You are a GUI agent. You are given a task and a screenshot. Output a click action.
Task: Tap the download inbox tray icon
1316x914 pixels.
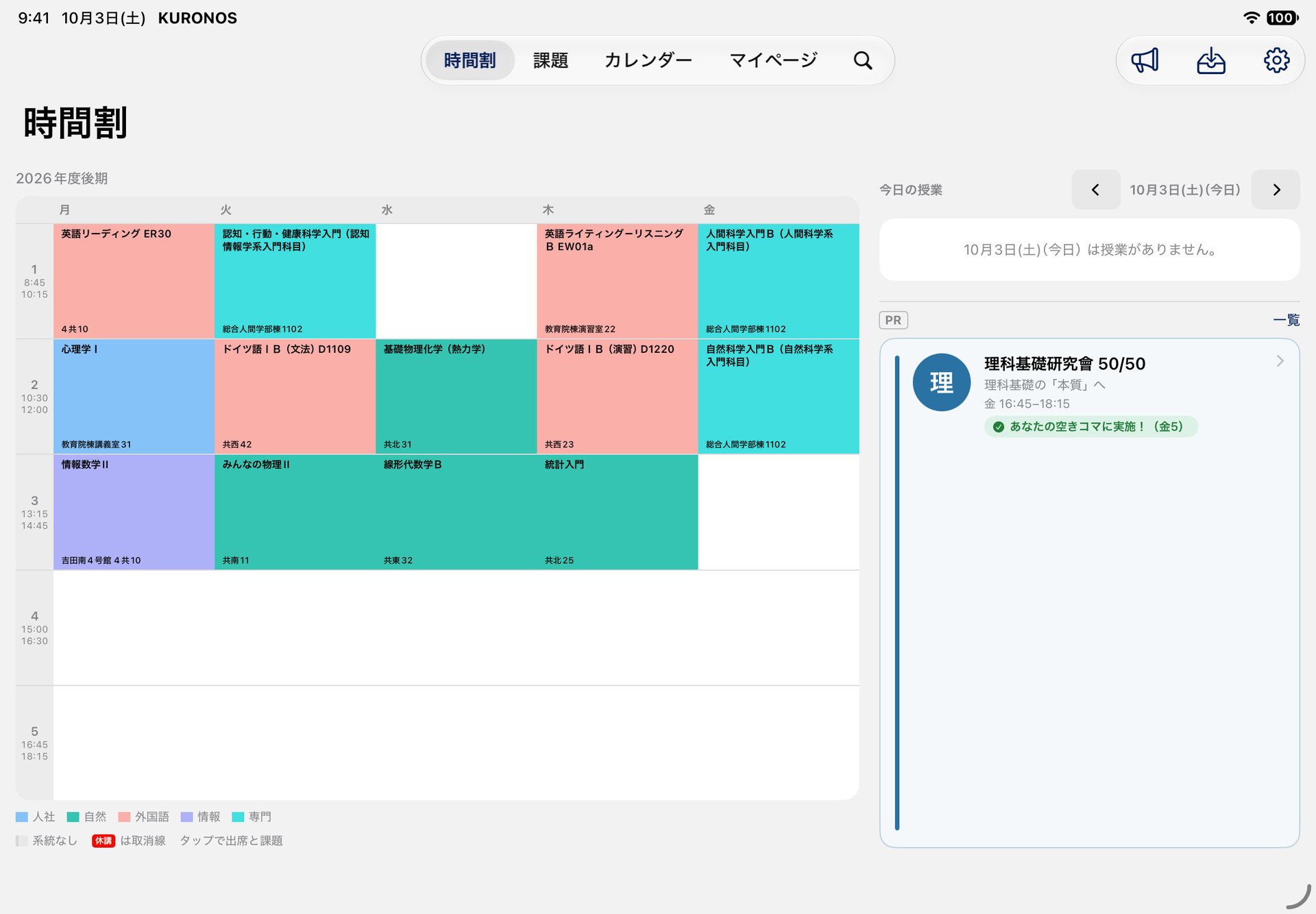pos(1211,60)
